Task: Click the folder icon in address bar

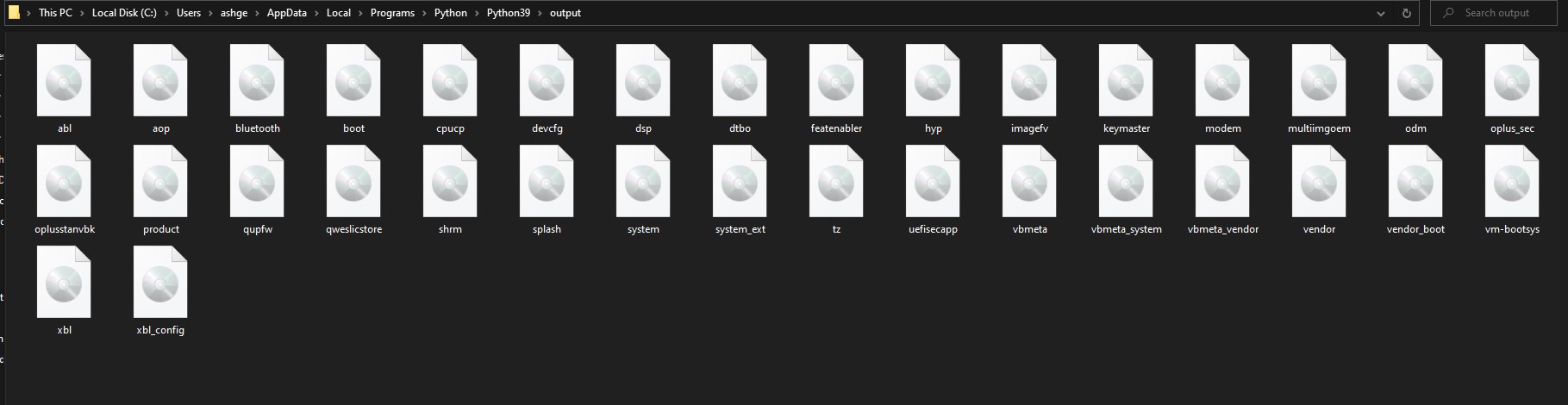Action: tap(14, 13)
